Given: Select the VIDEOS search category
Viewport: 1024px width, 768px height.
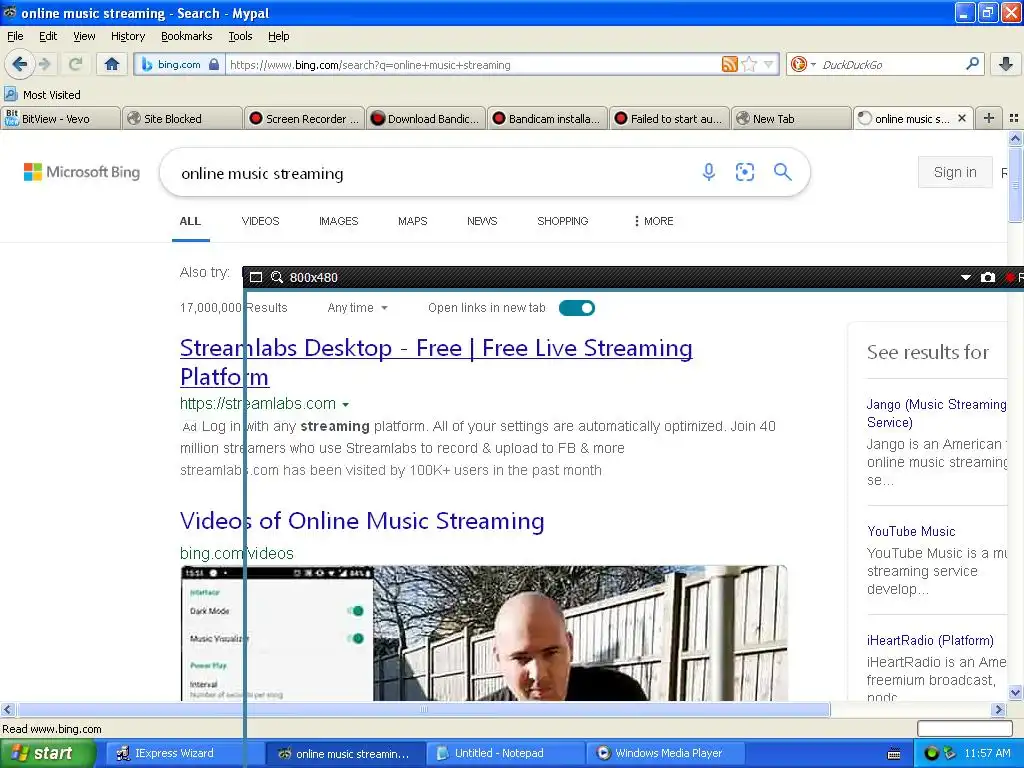Looking at the screenshot, I should 260,221.
